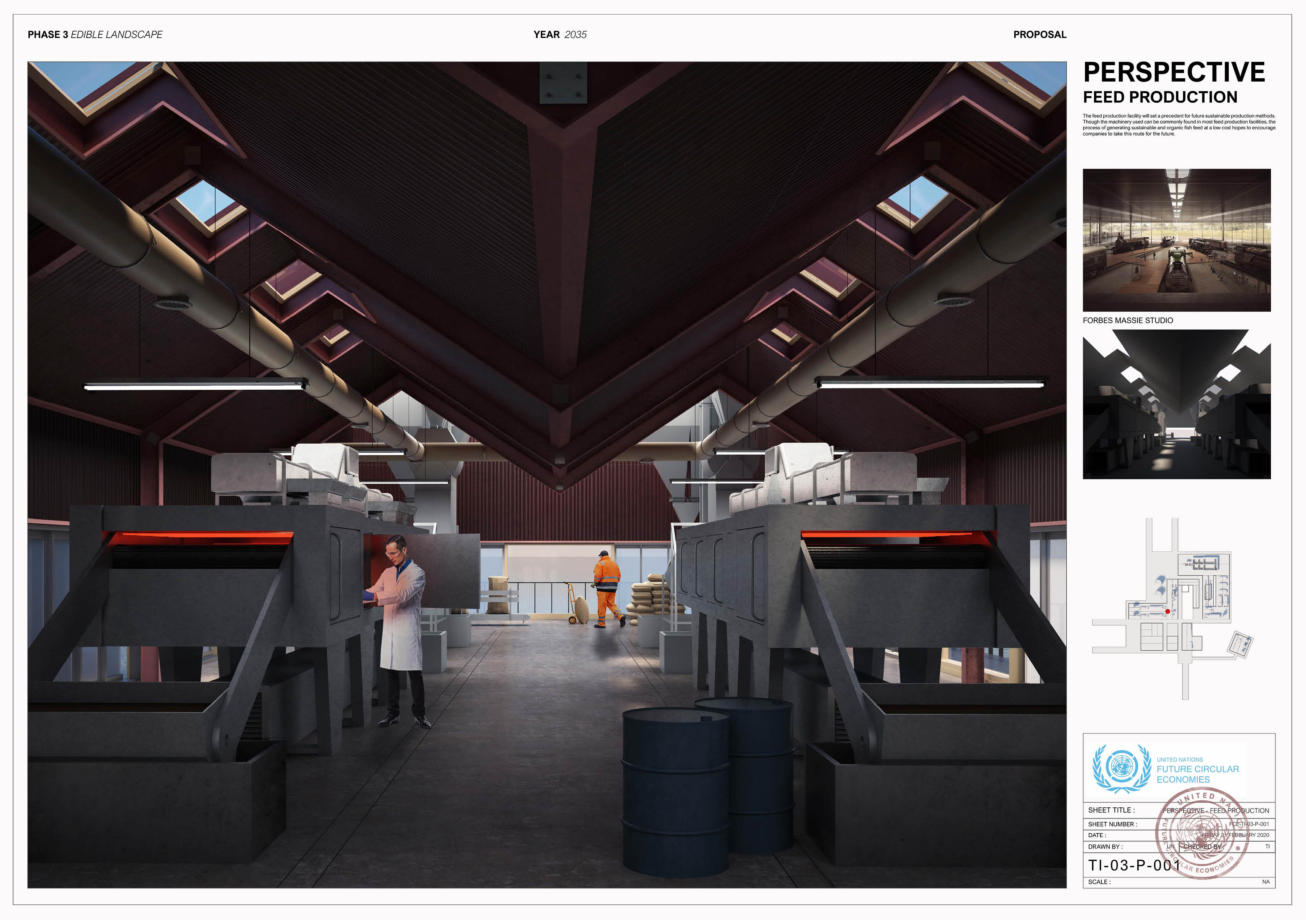Click the YEAR 2035 header label
Image resolution: width=1306 pixels, height=924 pixels.
click(x=560, y=35)
